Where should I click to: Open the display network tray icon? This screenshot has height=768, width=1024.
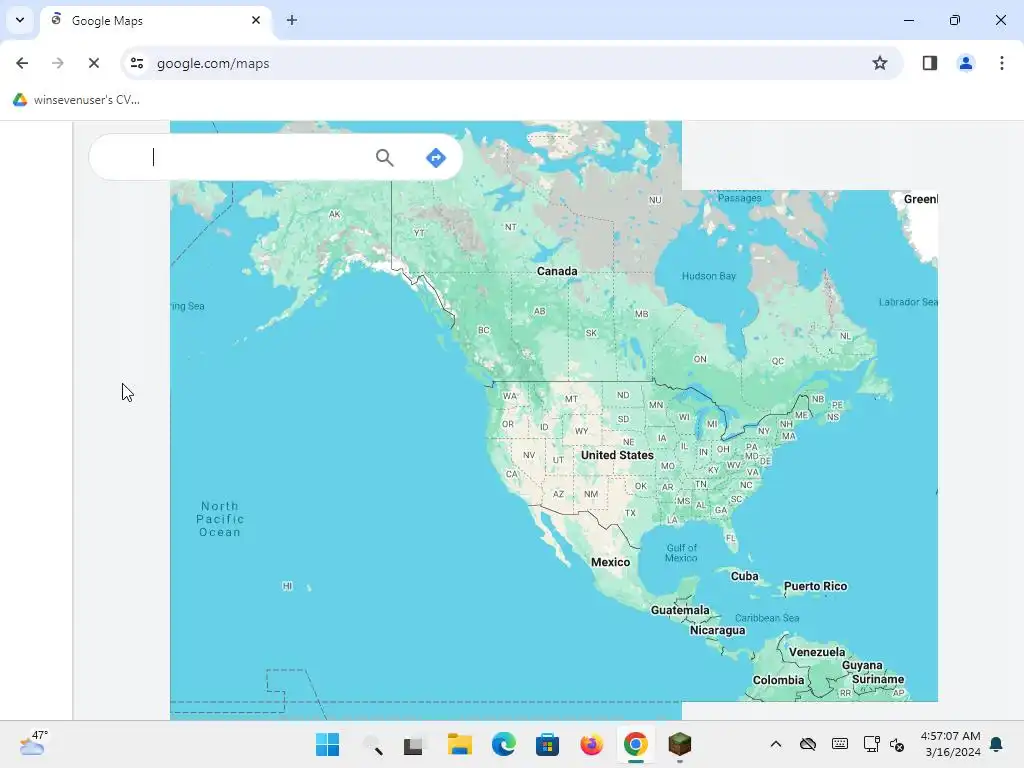(x=871, y=744)
